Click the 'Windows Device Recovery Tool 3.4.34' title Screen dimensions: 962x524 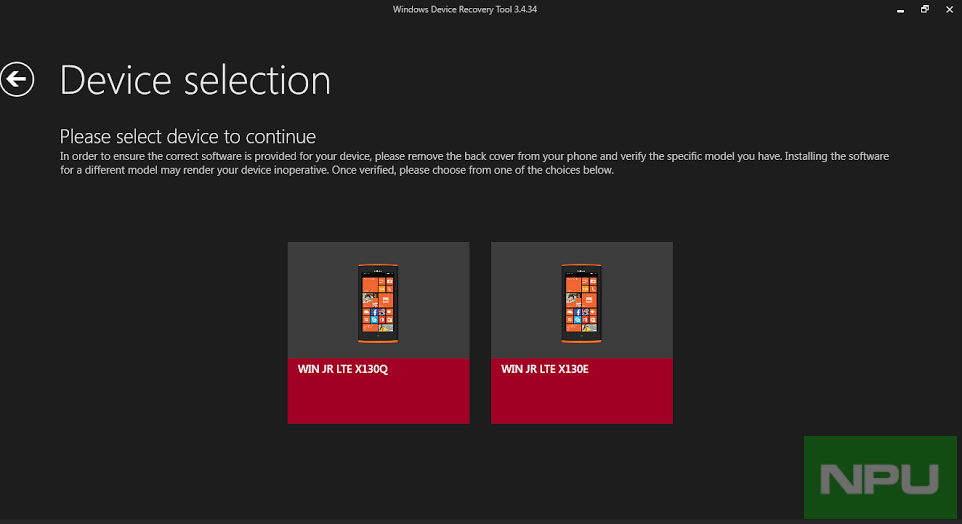point(465,9)
